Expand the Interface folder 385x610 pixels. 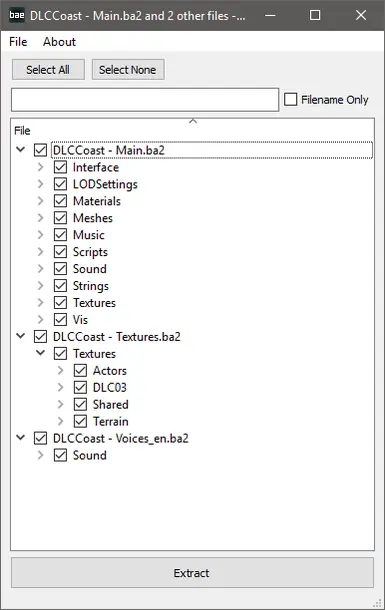pyautogui.click(x=40, y=167)
